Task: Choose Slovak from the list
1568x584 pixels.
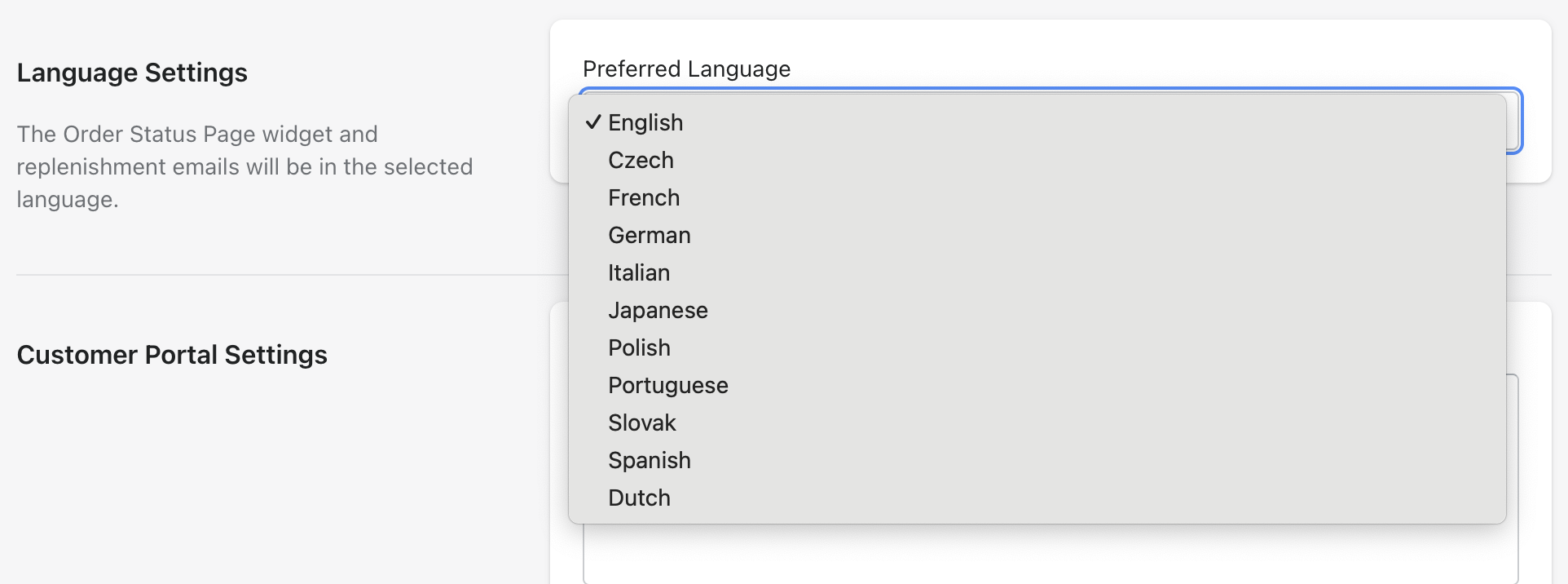Action: [x=641, y=423]
